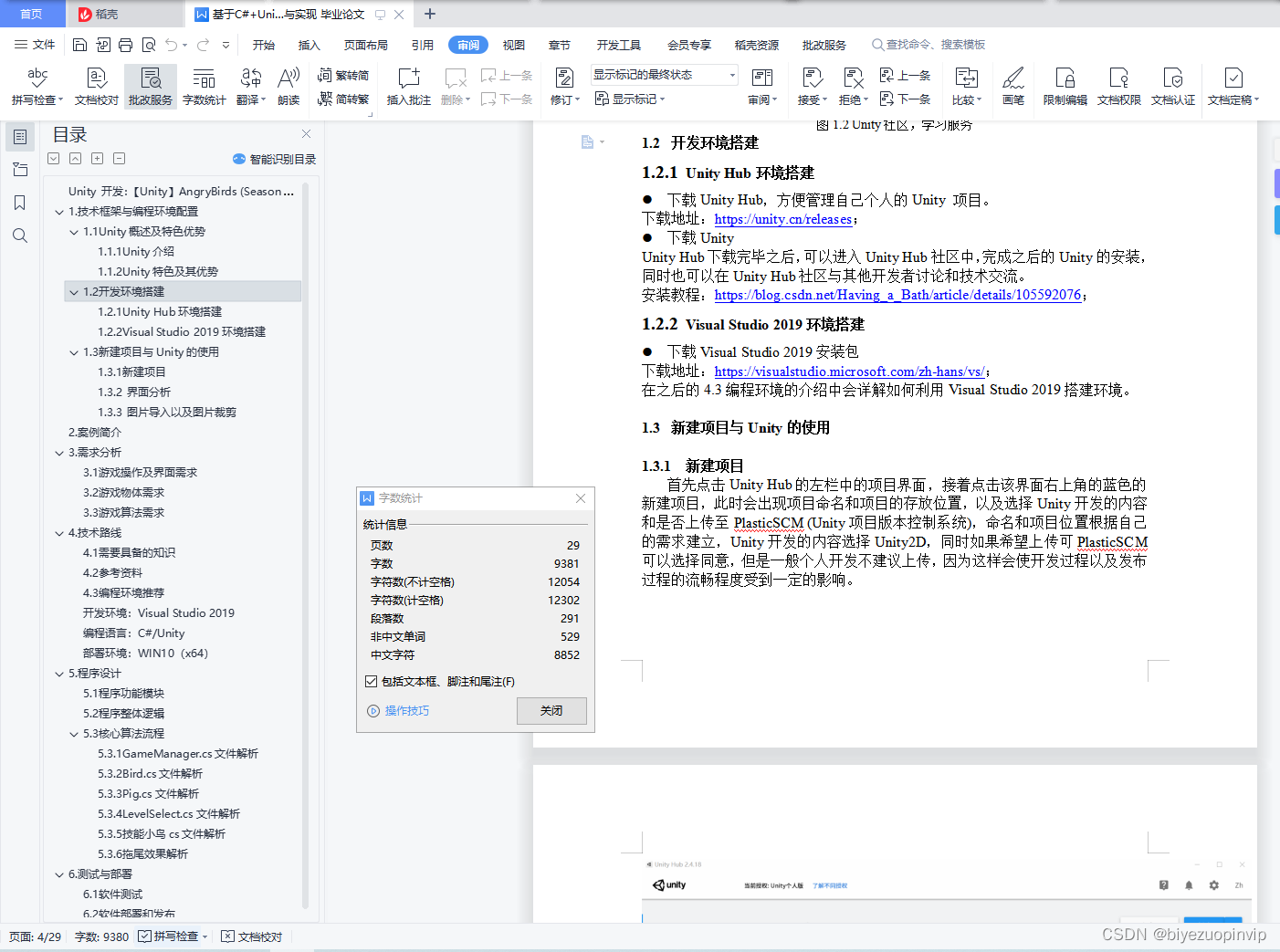The width and height of the screenshot is (1280, 952).
Task: Click the outline panel scrollbar
Action: pyautogui.click(x=305, y=544)
